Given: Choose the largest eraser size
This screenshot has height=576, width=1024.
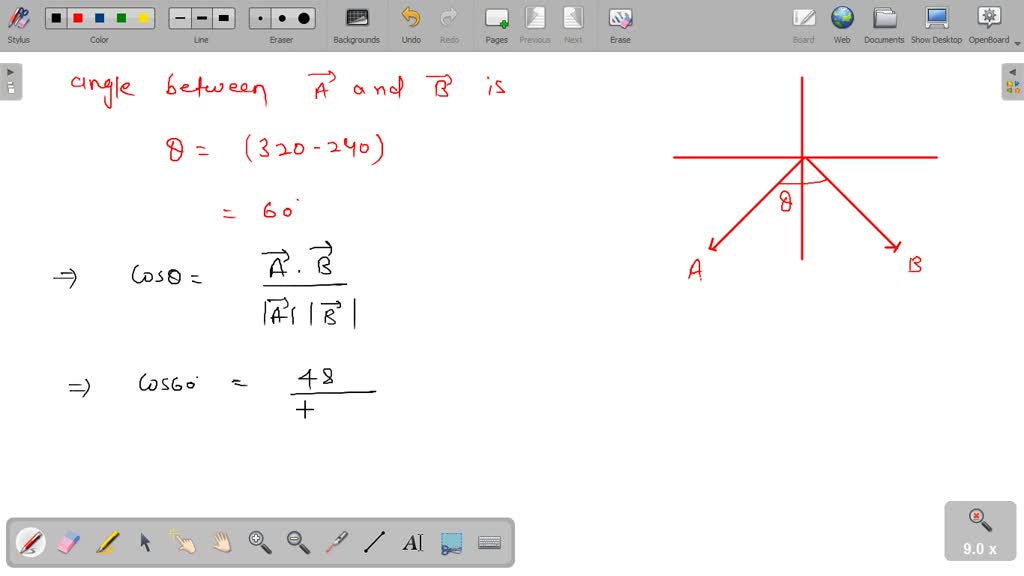Looking at the screenshot, I should (303, 17).
